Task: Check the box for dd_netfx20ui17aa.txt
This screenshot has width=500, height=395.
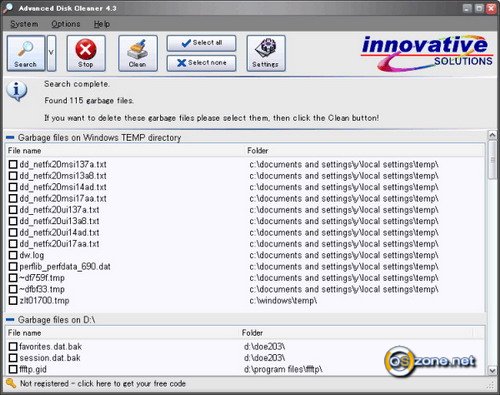Action: tap(13, 244)
